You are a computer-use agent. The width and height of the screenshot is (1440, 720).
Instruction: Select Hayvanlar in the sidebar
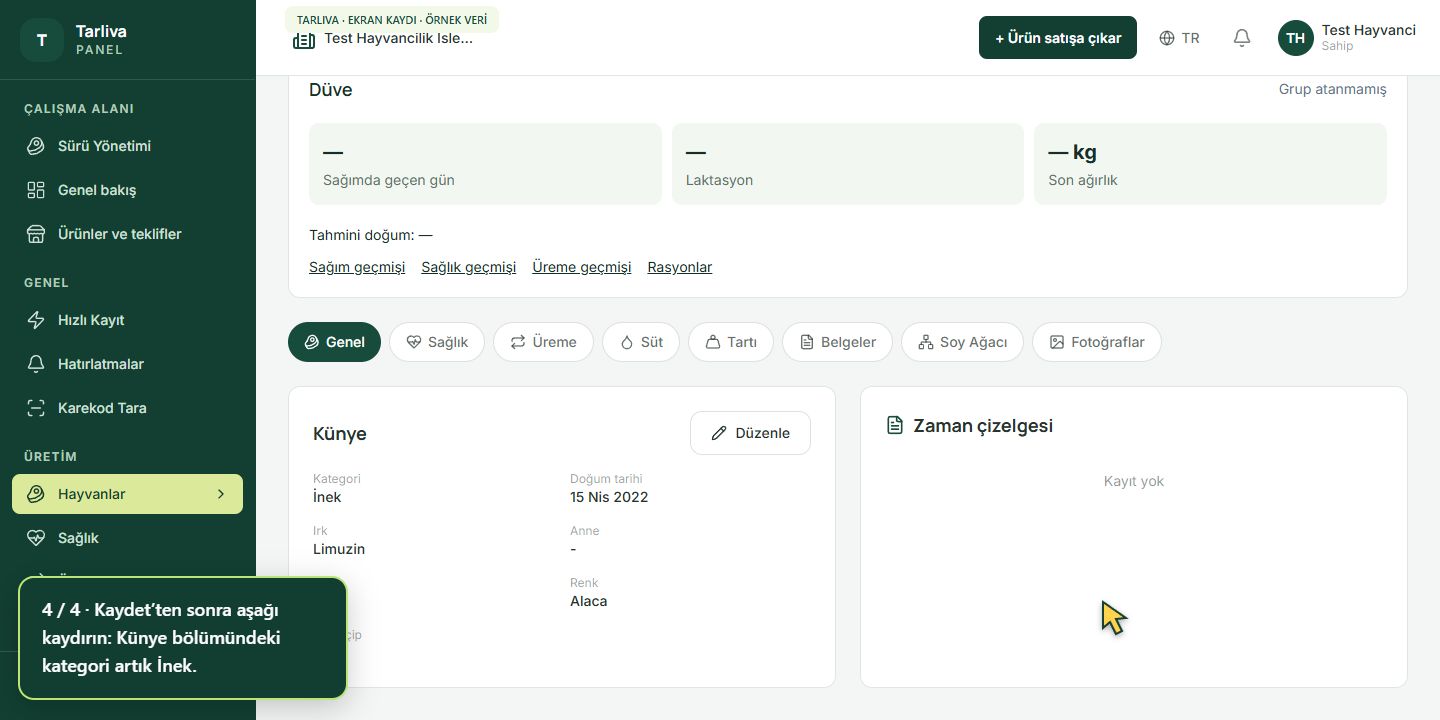pos(127,494)
